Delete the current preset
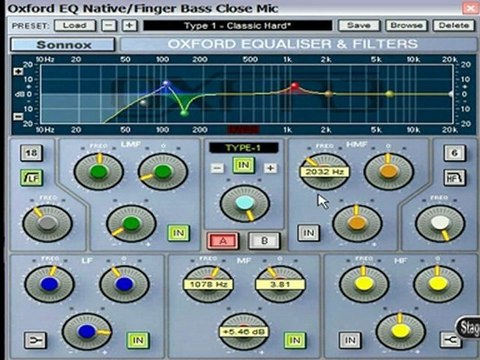480x360 pixels. [x=453, y=26]
